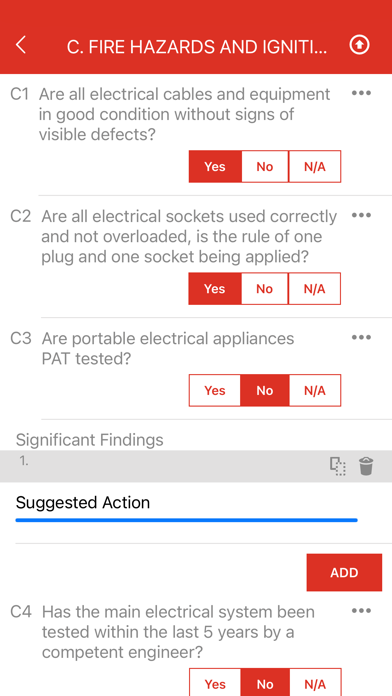Select No for C1 electrical cables question
Viewport: 392px width, 696px height.
265,166
